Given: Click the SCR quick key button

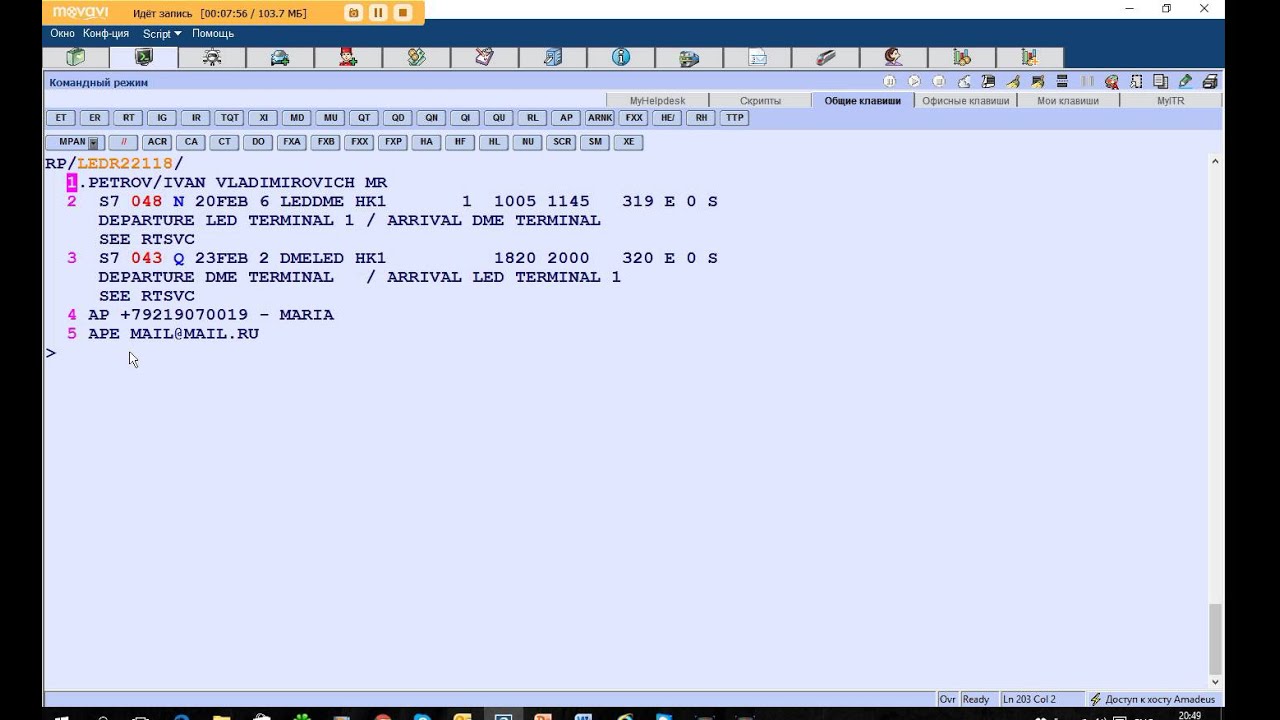Looking at the screenshot, I should point(562,142).
